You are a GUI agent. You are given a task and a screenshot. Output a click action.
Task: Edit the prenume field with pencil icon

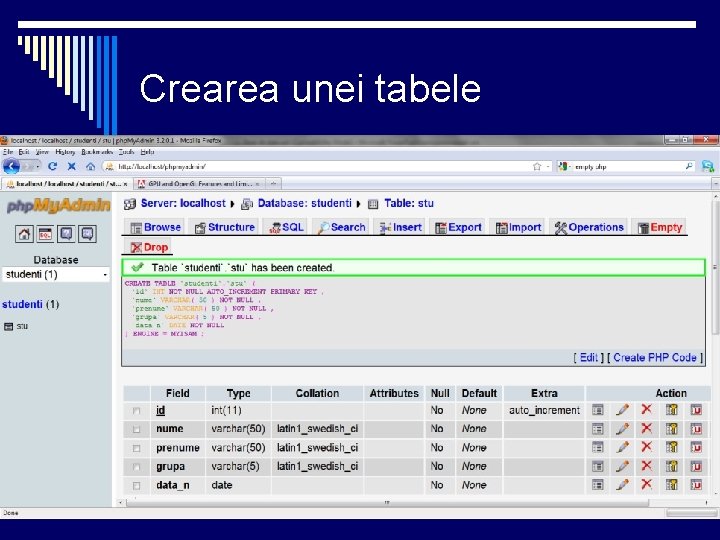coord(622,447)
